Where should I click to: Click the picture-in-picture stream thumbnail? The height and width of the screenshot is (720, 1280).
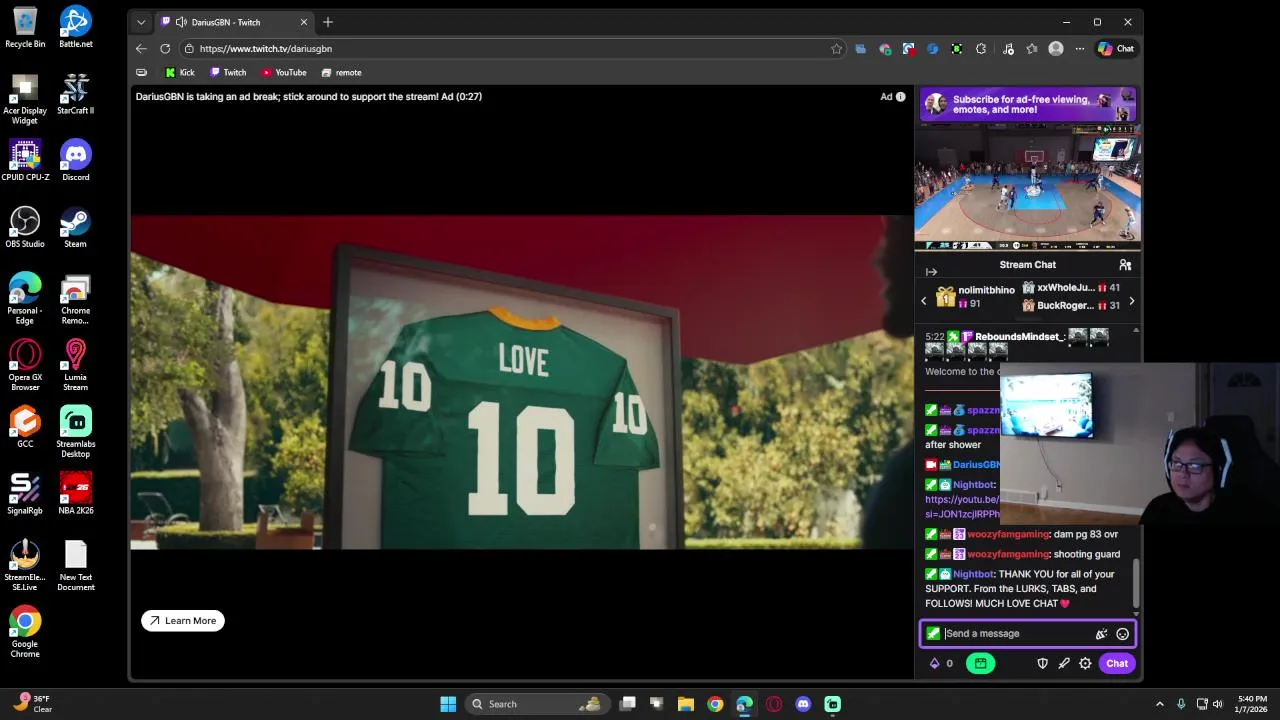tap(1028, 186)
